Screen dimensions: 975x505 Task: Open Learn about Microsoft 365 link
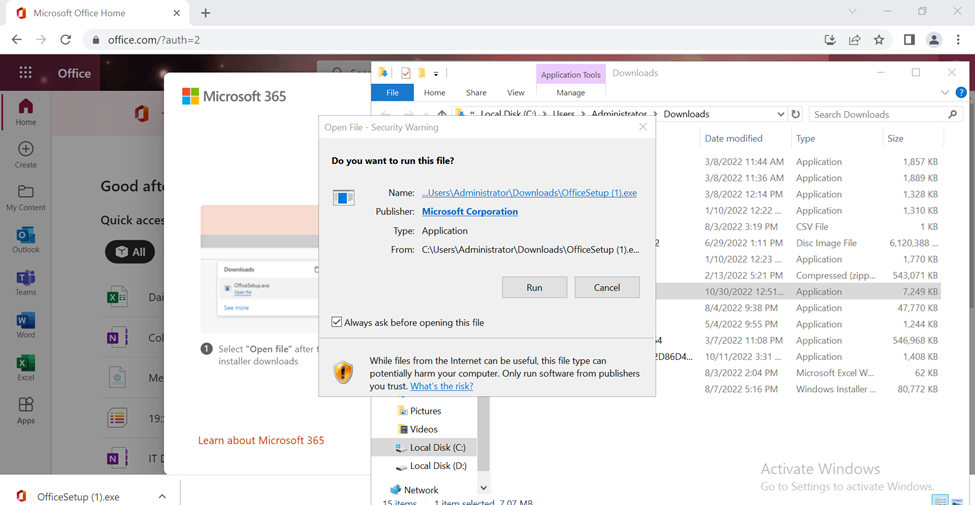261,440
